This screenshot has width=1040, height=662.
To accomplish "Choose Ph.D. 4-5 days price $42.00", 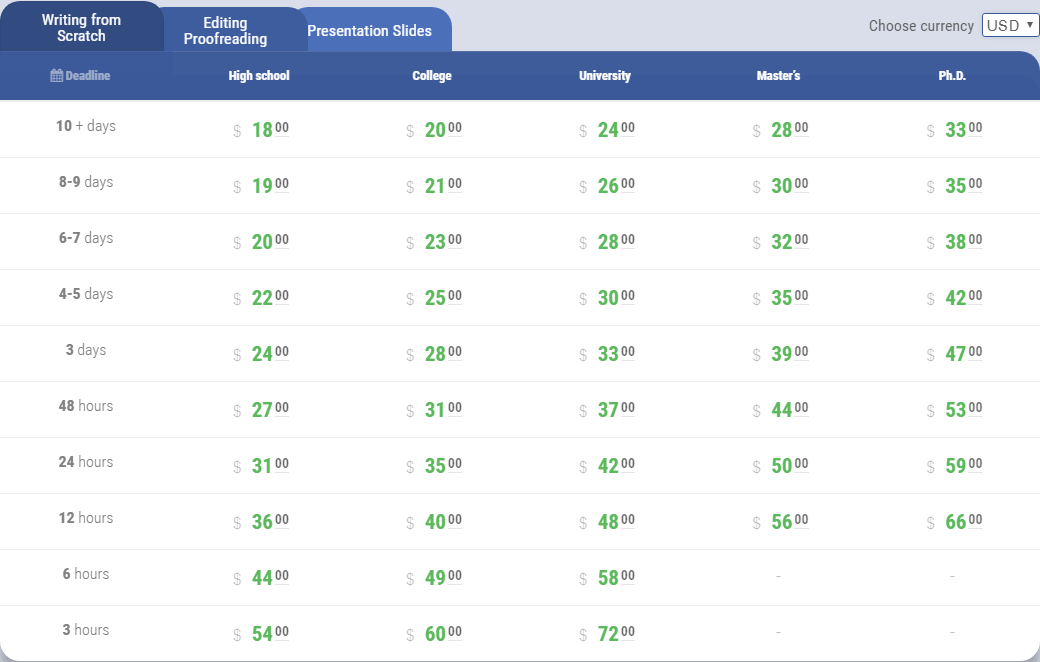I will [954, 297].
